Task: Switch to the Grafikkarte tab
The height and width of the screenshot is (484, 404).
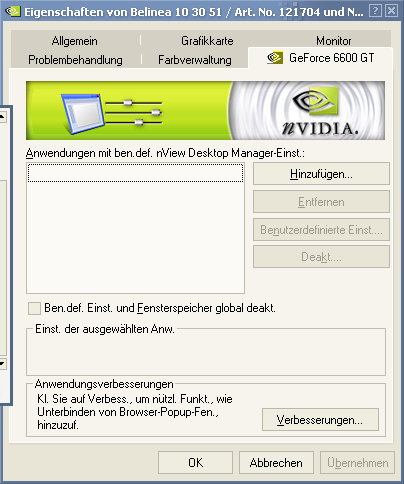Action: pos(207,41)
